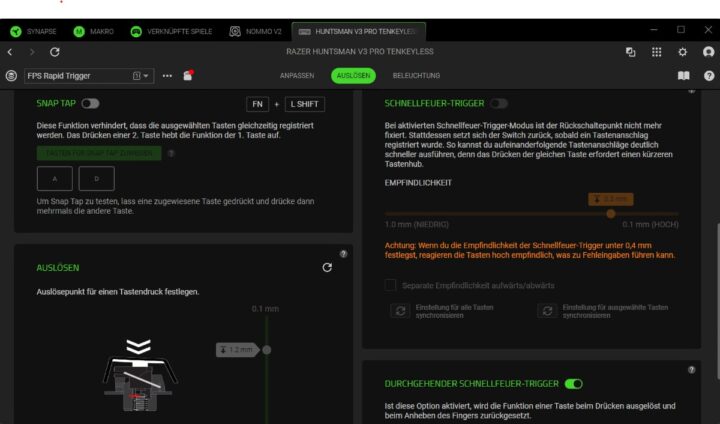The width and height of the screenshot is (720, 424).
Task: Check Separate Empfindlichkeit aufwärts/abwärts box
Action: pyautogui.click(x=391, y=285)
